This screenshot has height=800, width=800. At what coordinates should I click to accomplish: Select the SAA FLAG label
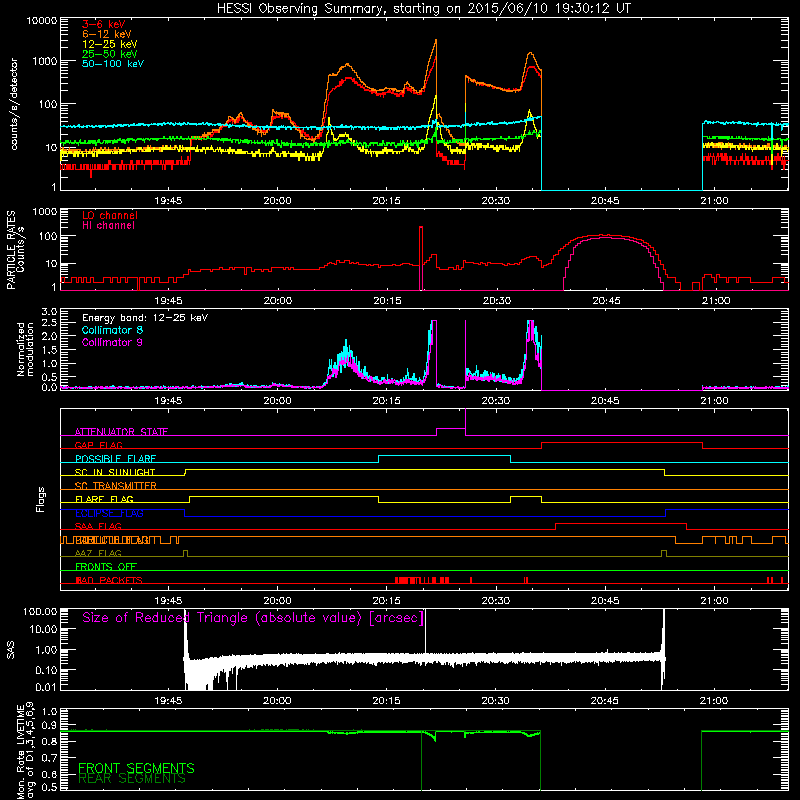coord(98,526)
